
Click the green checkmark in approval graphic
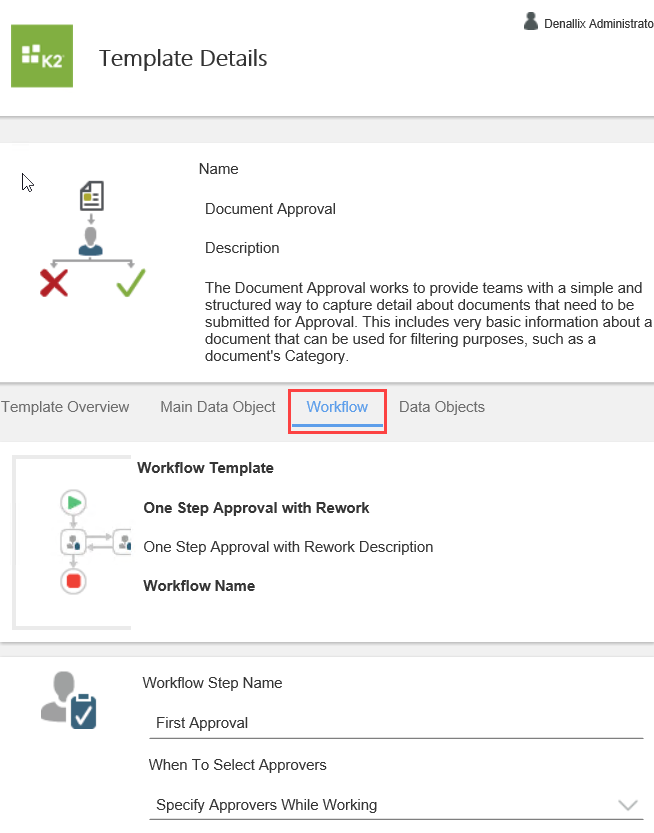click(129, 284)
